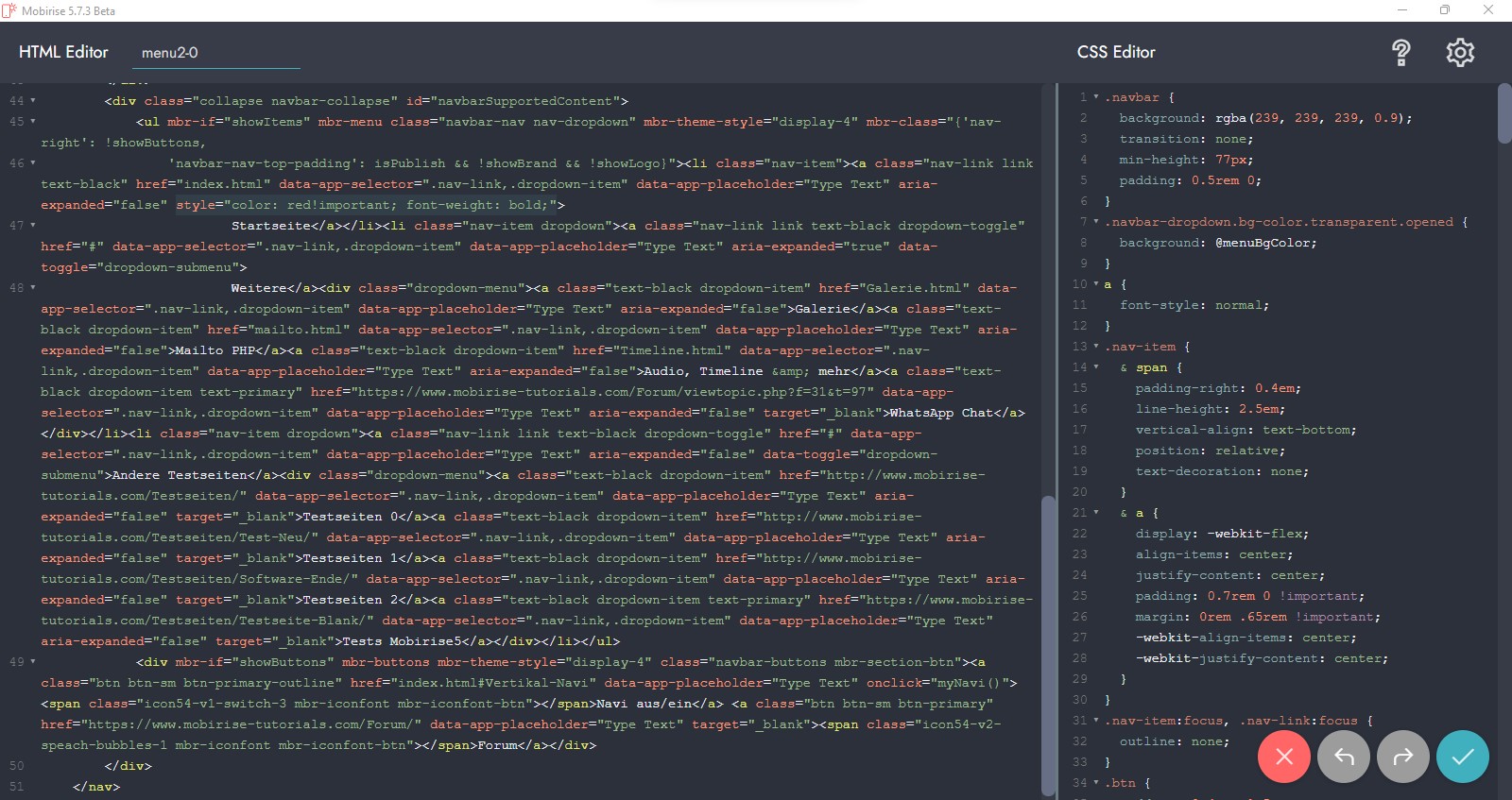
Task: Collapse the '& span' rule at line 14
Action: [1096, 367]
